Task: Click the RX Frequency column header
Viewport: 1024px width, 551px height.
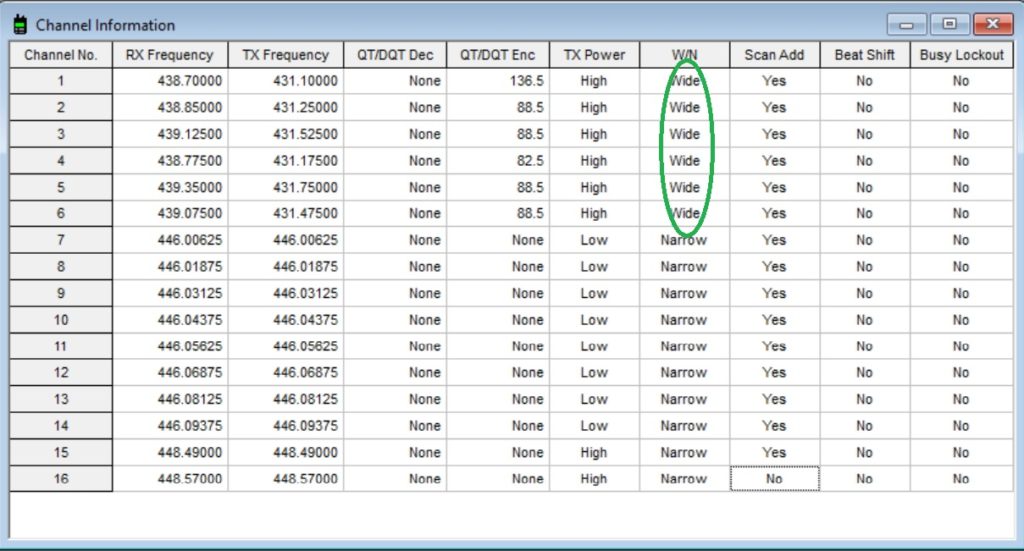Action: [170, 55]
